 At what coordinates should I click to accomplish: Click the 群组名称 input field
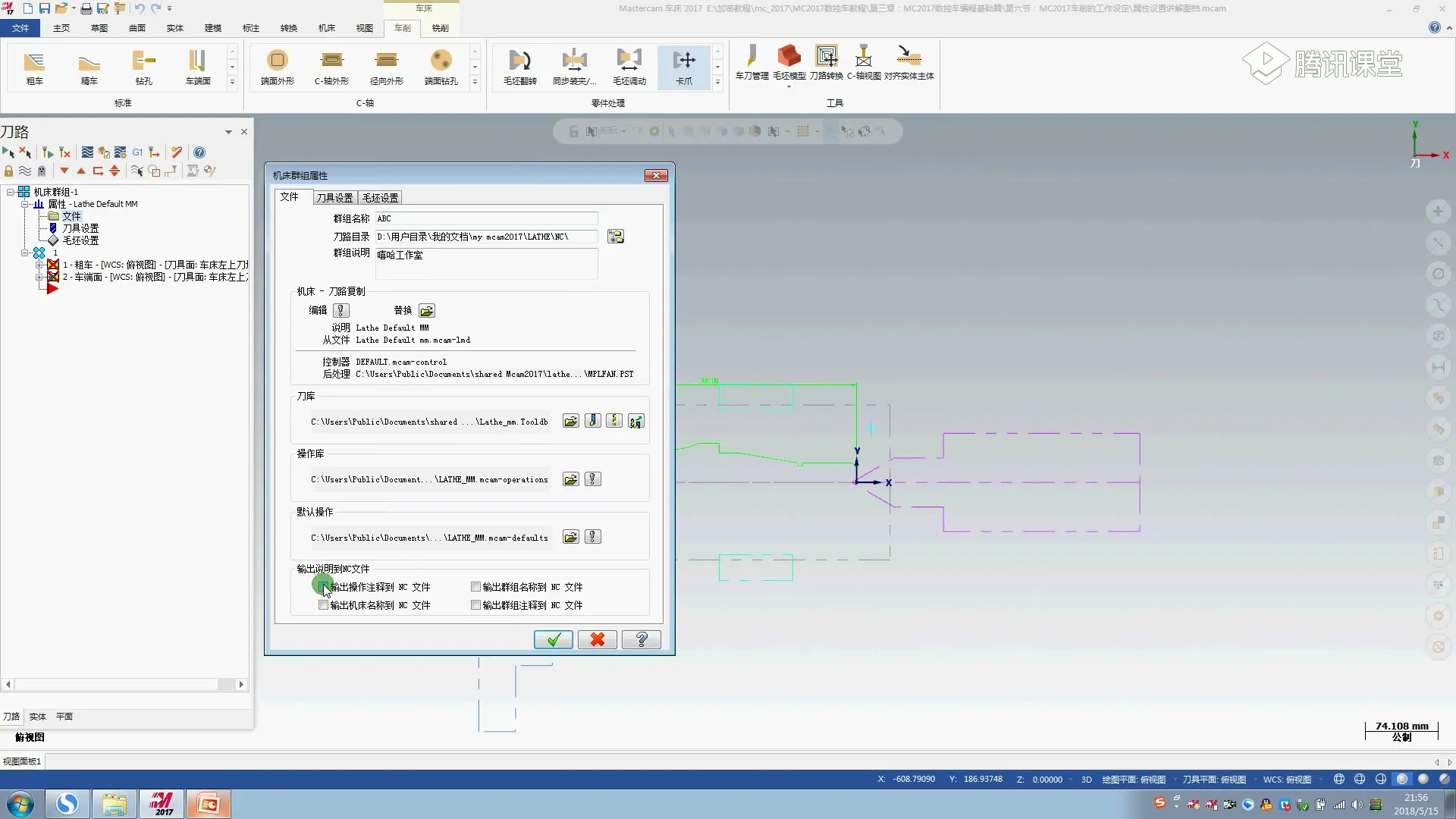(x=485, y=218)
